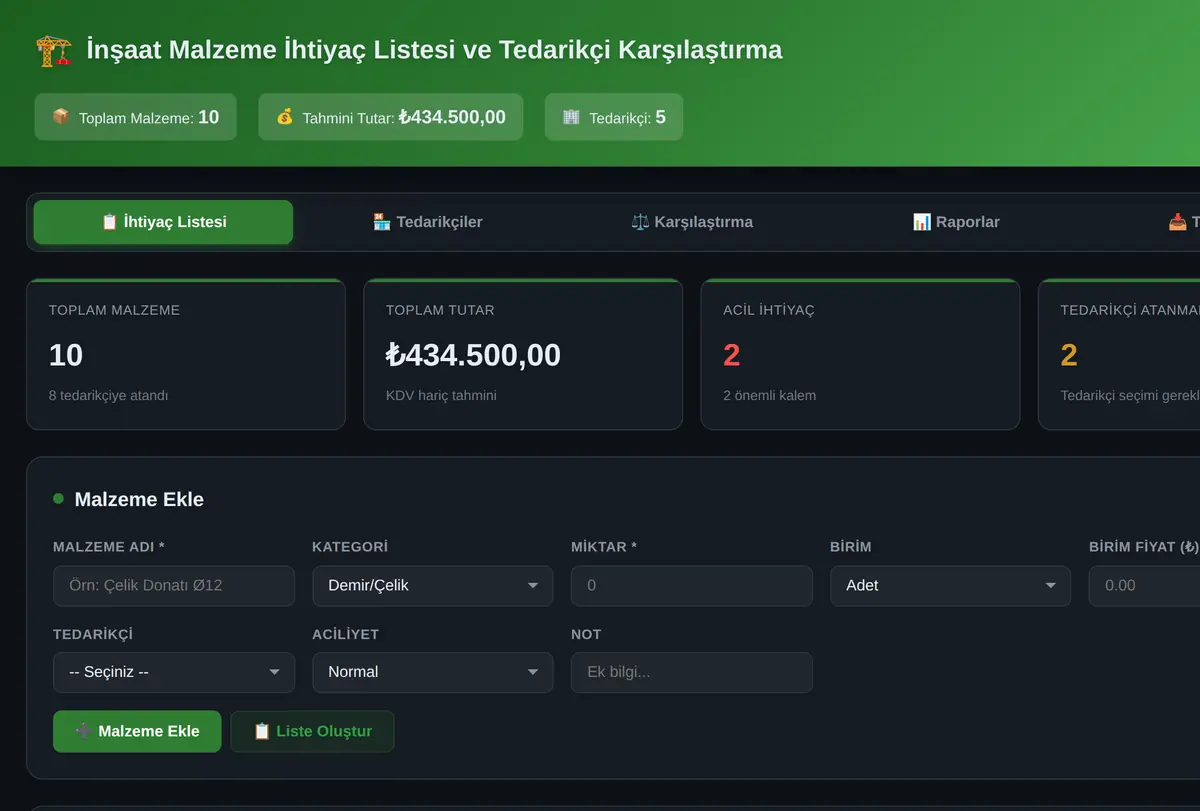Click the green Malzeme Ekle button
Screen dimensions: 1200x811
click(x=137, y=731)
